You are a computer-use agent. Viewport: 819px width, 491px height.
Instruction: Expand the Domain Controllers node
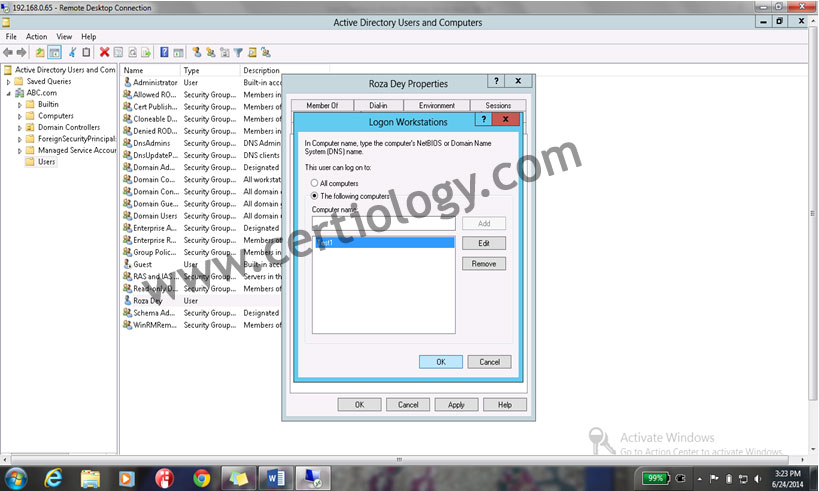[20, 127]
